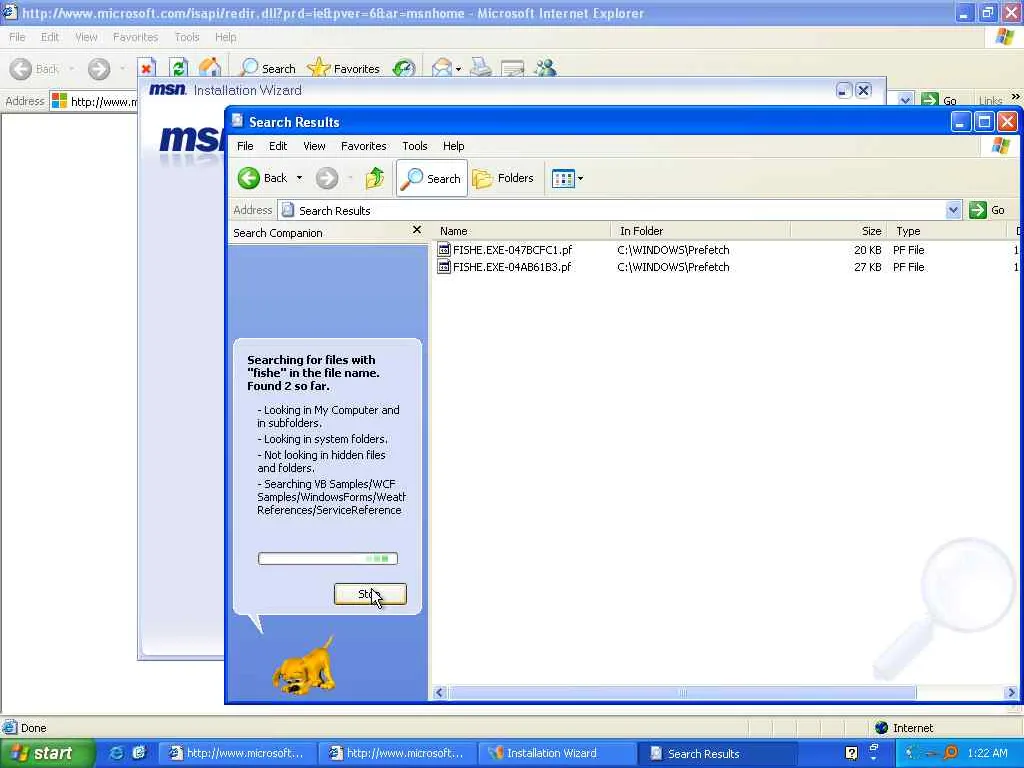
Task: Minimize the MSN Installation Wizard window
Action: tap(844, 90)
